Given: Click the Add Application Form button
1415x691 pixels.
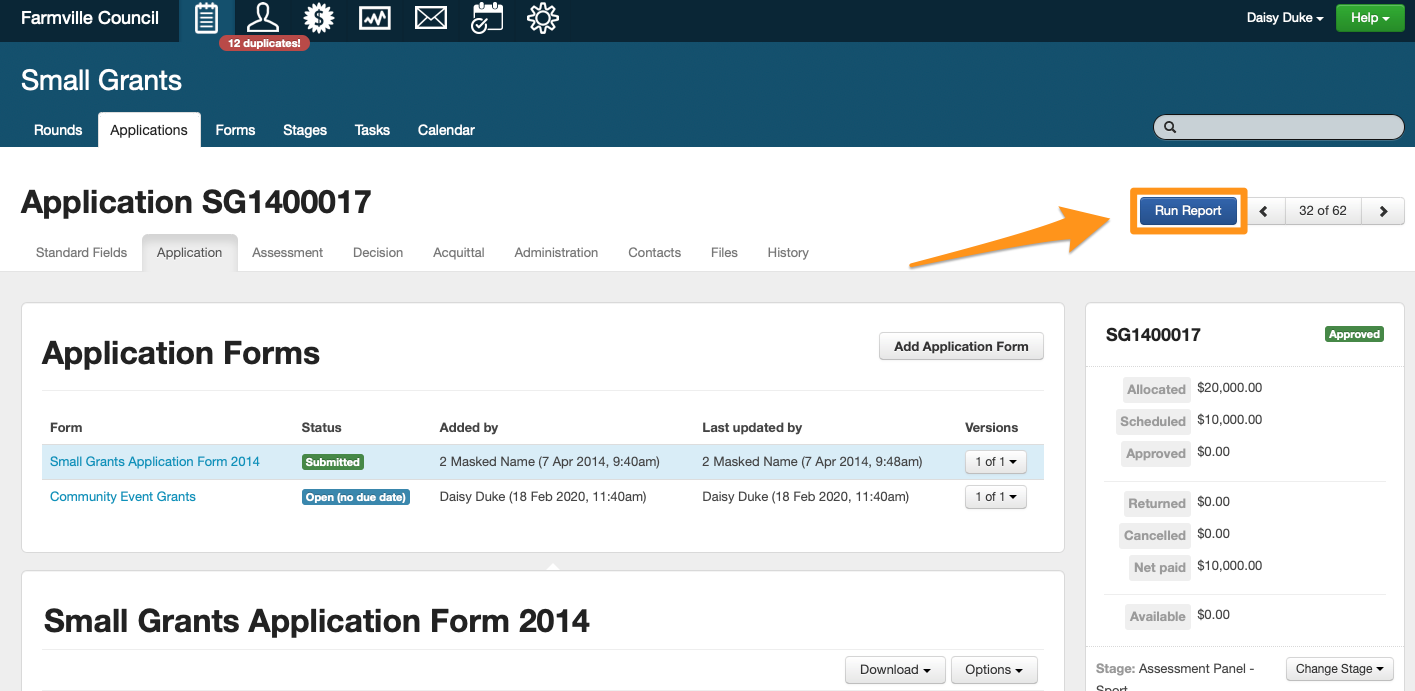Looking at the screenshot, I should click(x=960, y=347).
